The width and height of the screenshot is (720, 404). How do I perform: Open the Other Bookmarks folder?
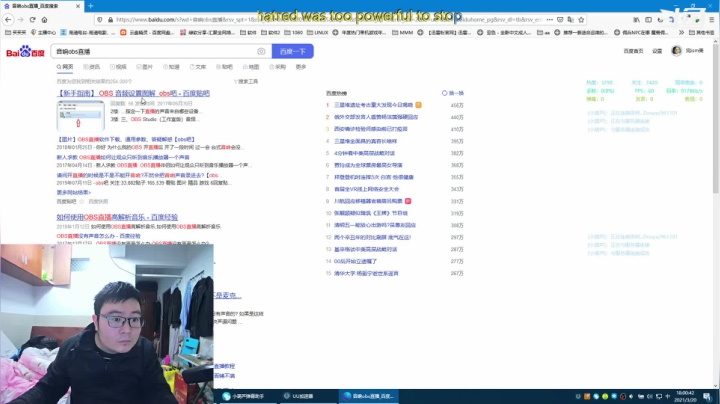point(703,33)
